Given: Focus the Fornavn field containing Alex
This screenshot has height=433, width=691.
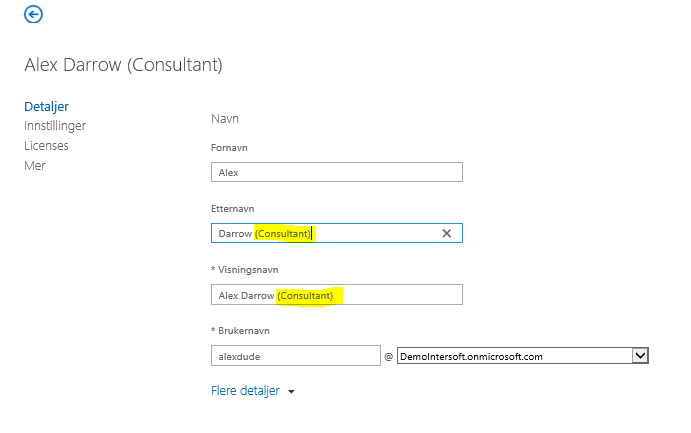Looking at the screenshot, I should [337, 172].
